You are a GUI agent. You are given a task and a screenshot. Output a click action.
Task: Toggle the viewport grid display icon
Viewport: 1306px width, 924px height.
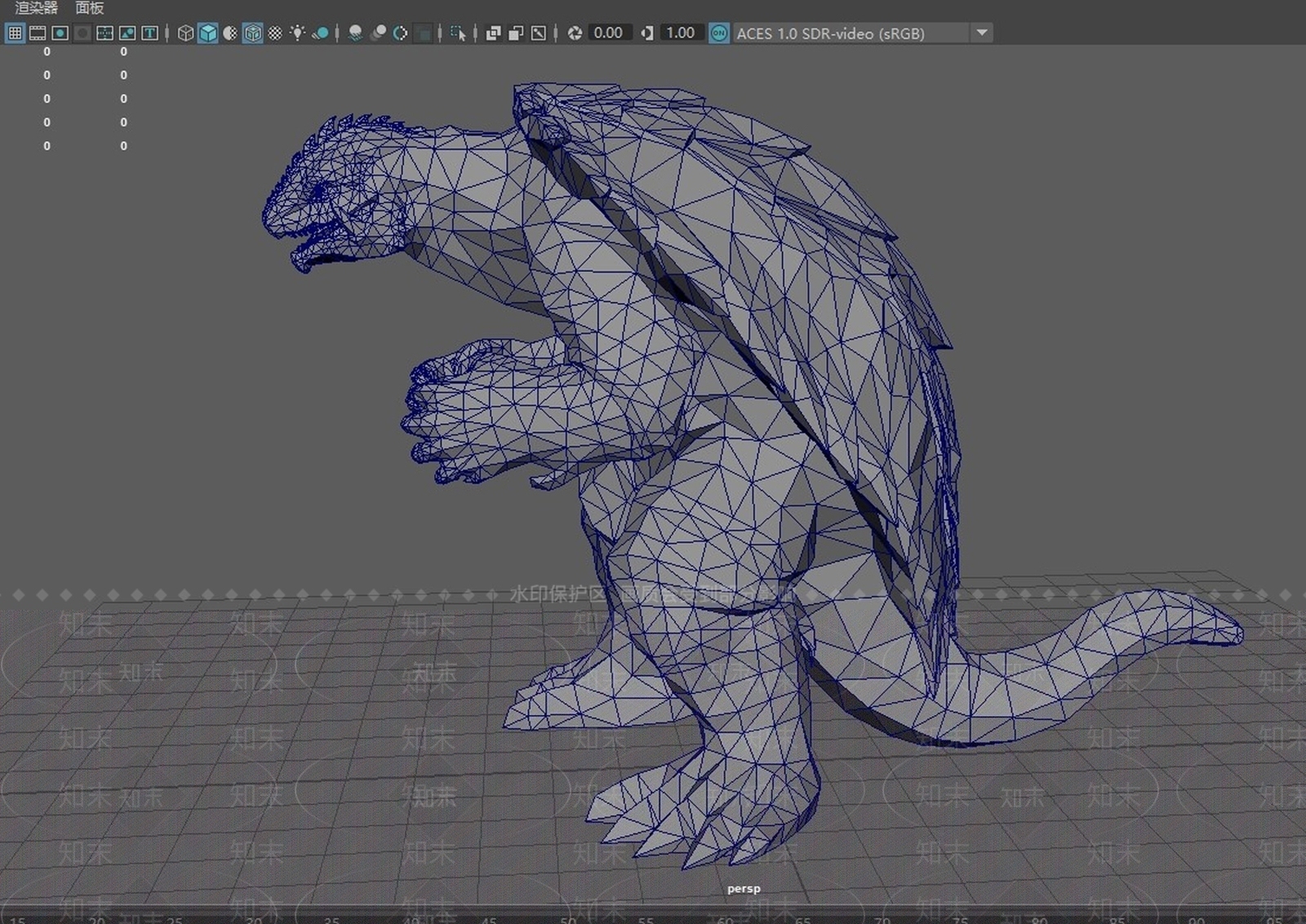[x=15, y=33]
